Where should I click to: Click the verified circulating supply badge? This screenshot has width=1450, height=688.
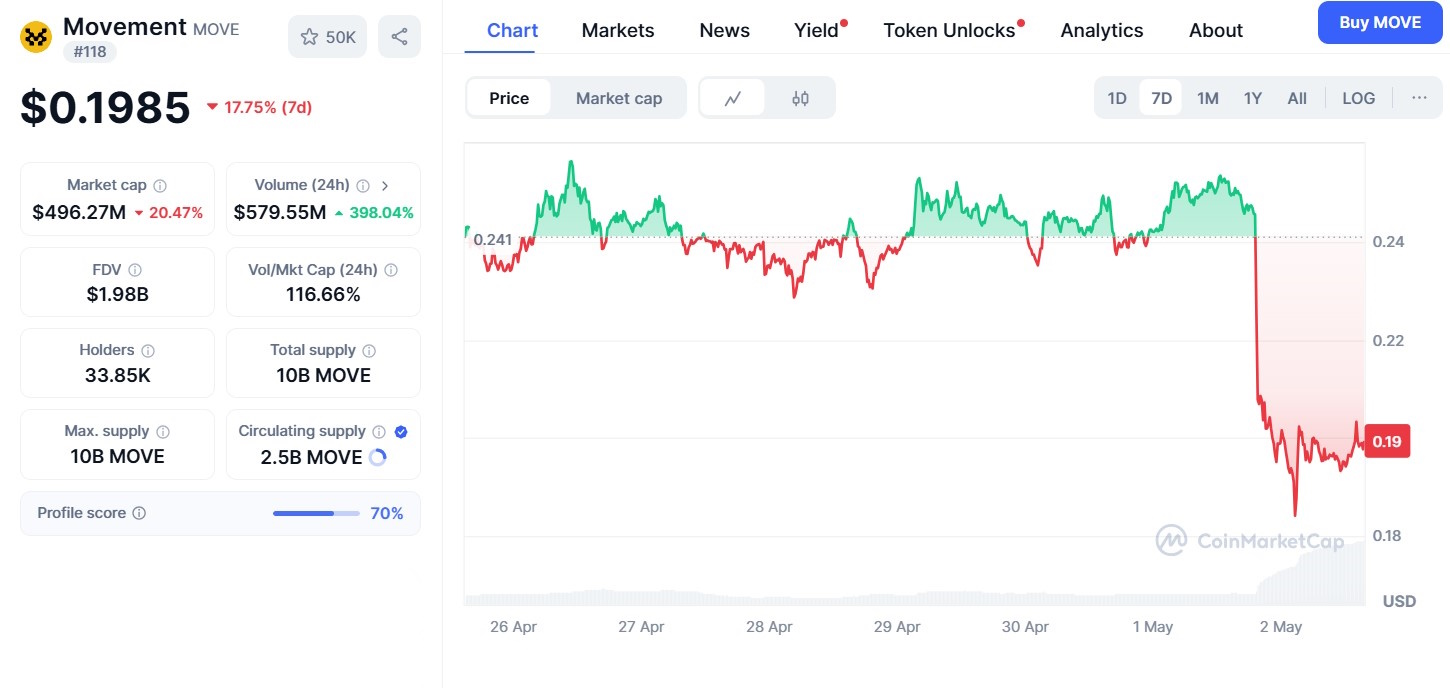401,432
